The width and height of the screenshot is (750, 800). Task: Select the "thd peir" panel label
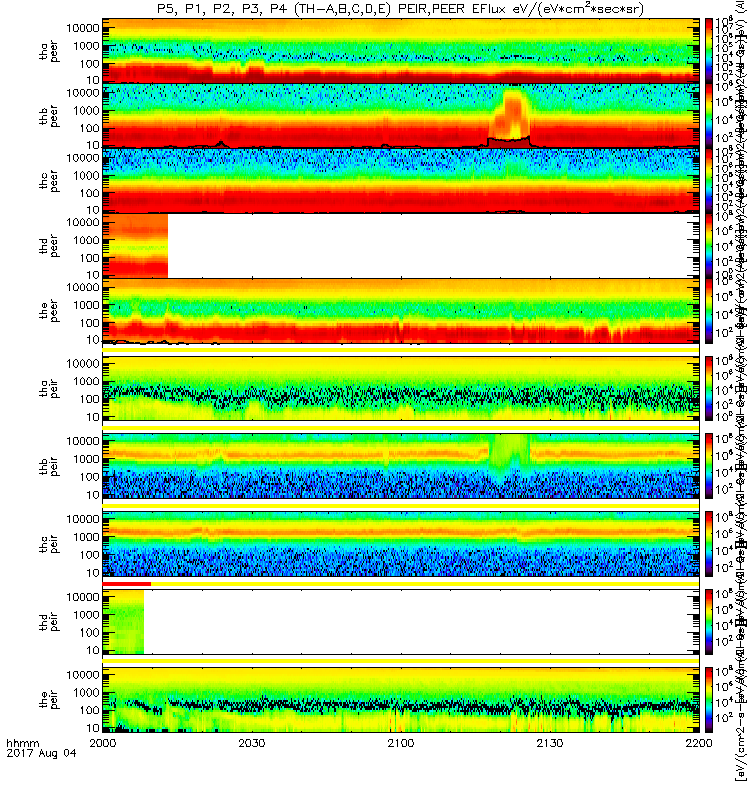[x=49, y=622]
